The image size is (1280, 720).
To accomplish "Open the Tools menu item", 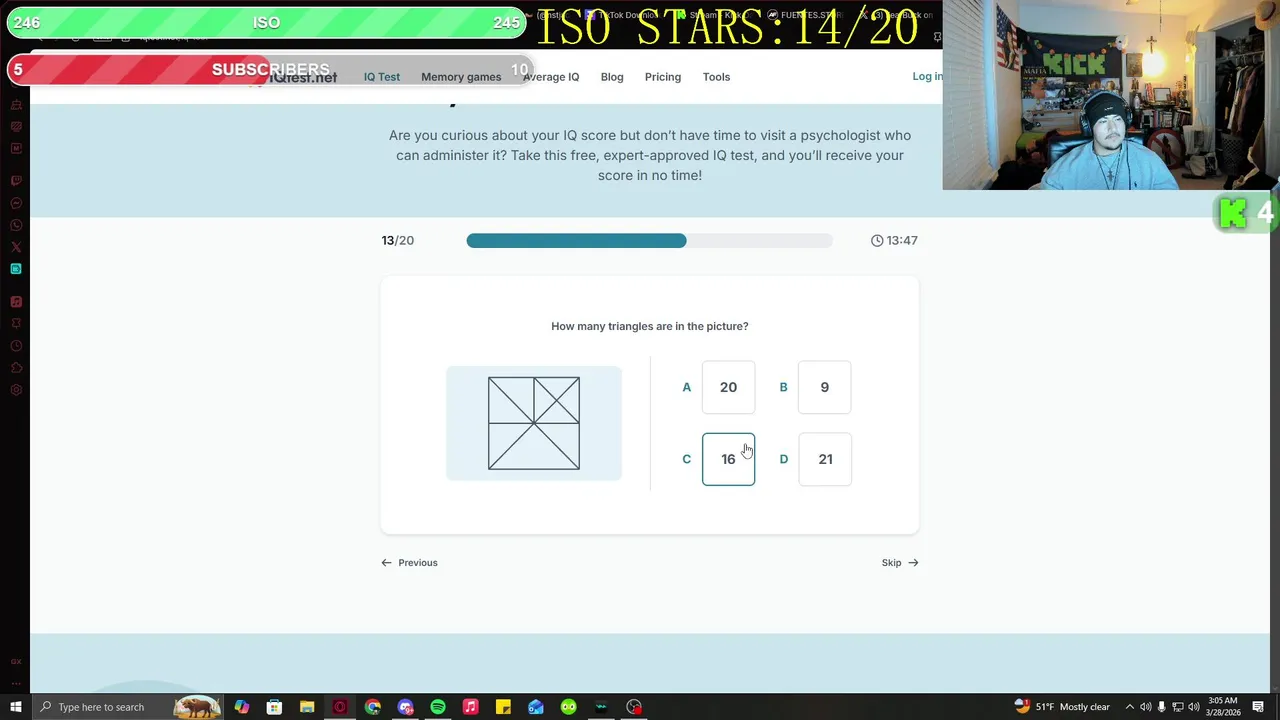I will click(716, 77).
